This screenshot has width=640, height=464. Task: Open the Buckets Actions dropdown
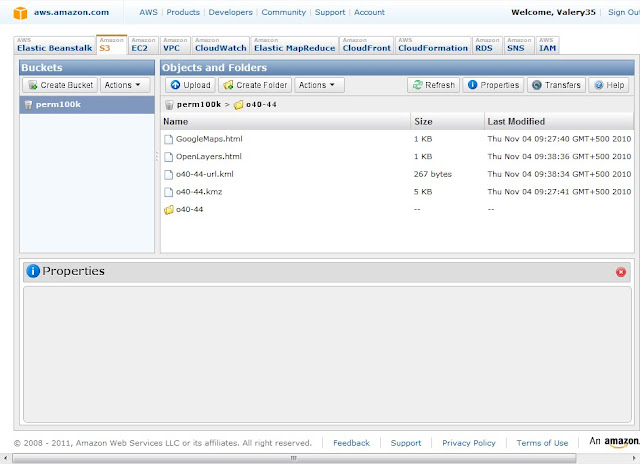125,85
